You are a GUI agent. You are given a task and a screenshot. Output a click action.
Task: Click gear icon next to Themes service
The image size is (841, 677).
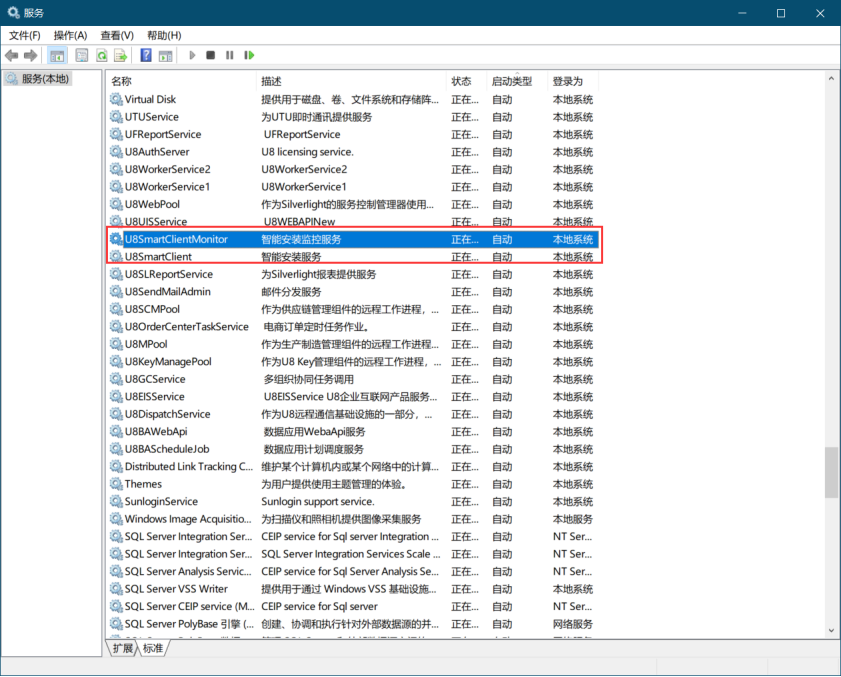(x=116, y=484)
